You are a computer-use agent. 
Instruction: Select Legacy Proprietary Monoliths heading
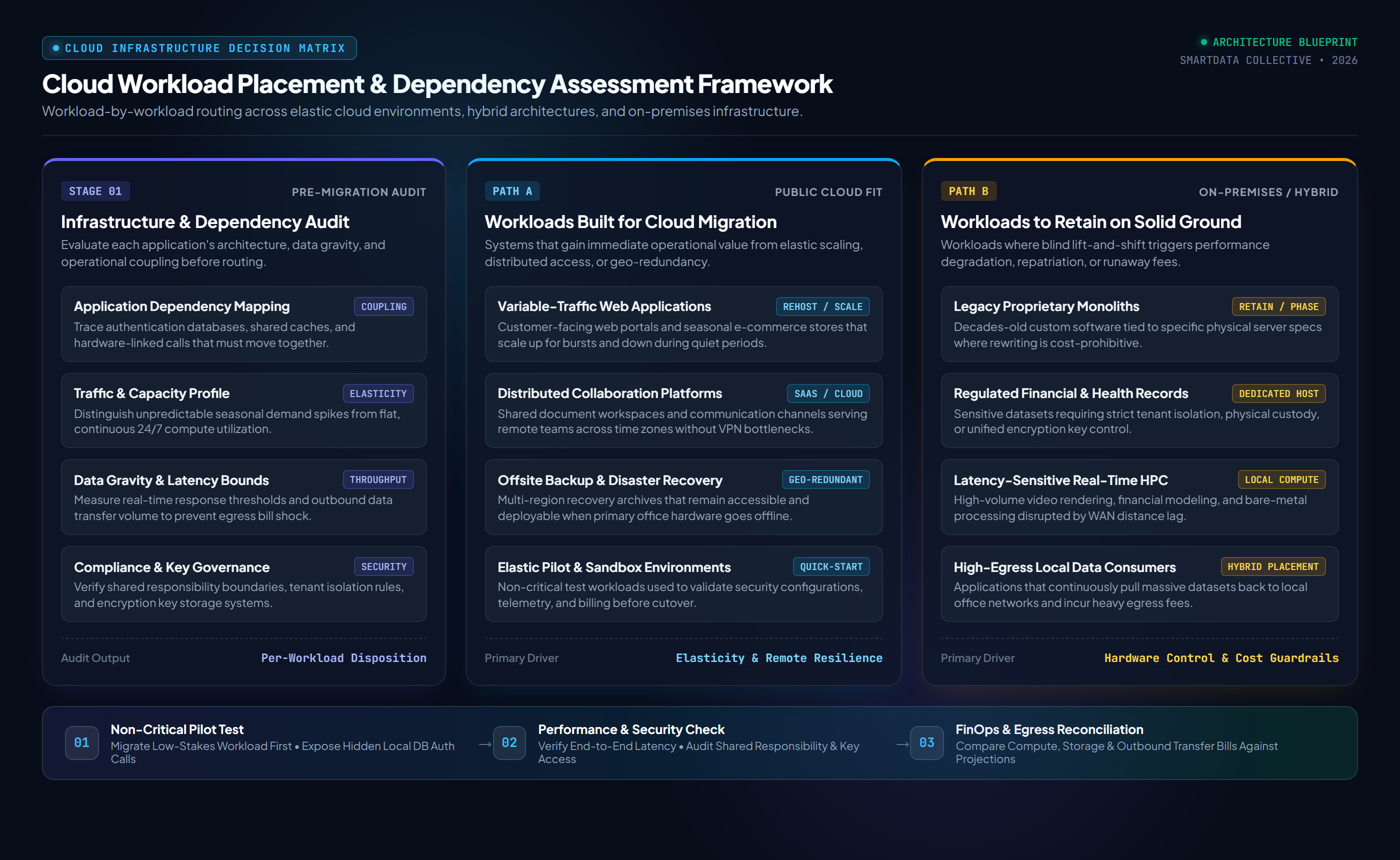tap(1046, 306)
